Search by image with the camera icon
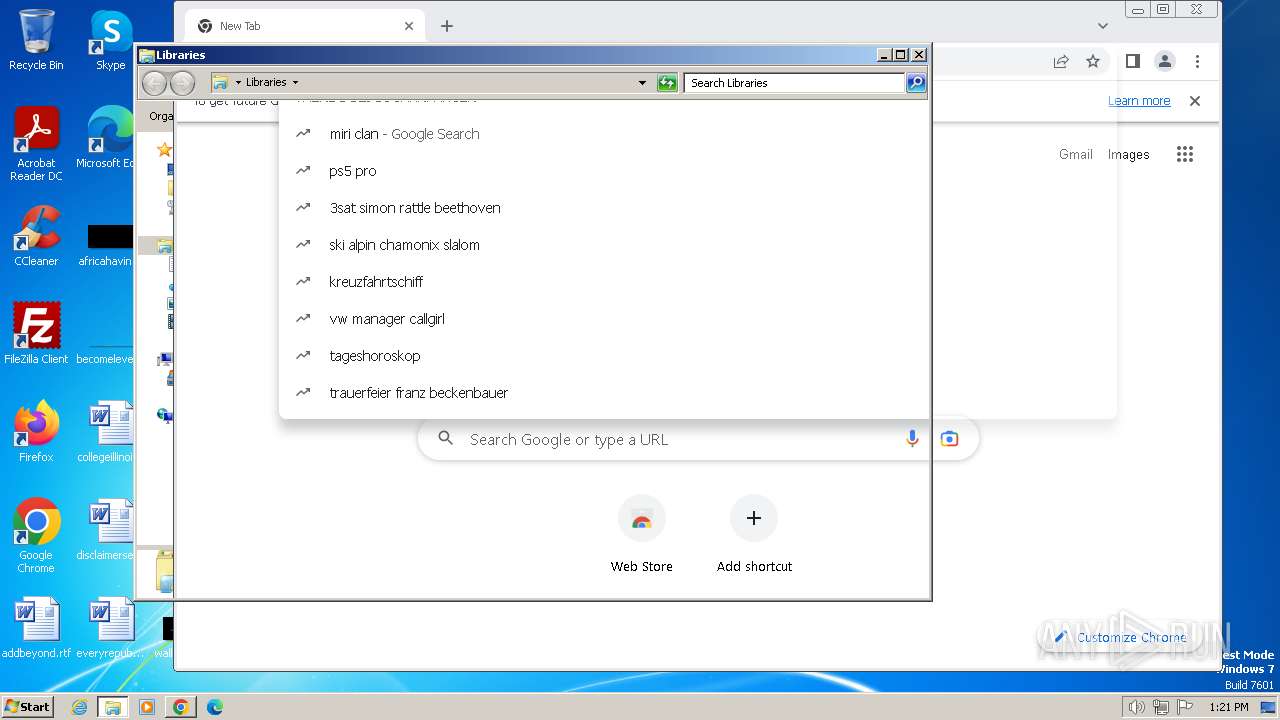This screenshot has width=1280, height=720. (x=949, y=439)
